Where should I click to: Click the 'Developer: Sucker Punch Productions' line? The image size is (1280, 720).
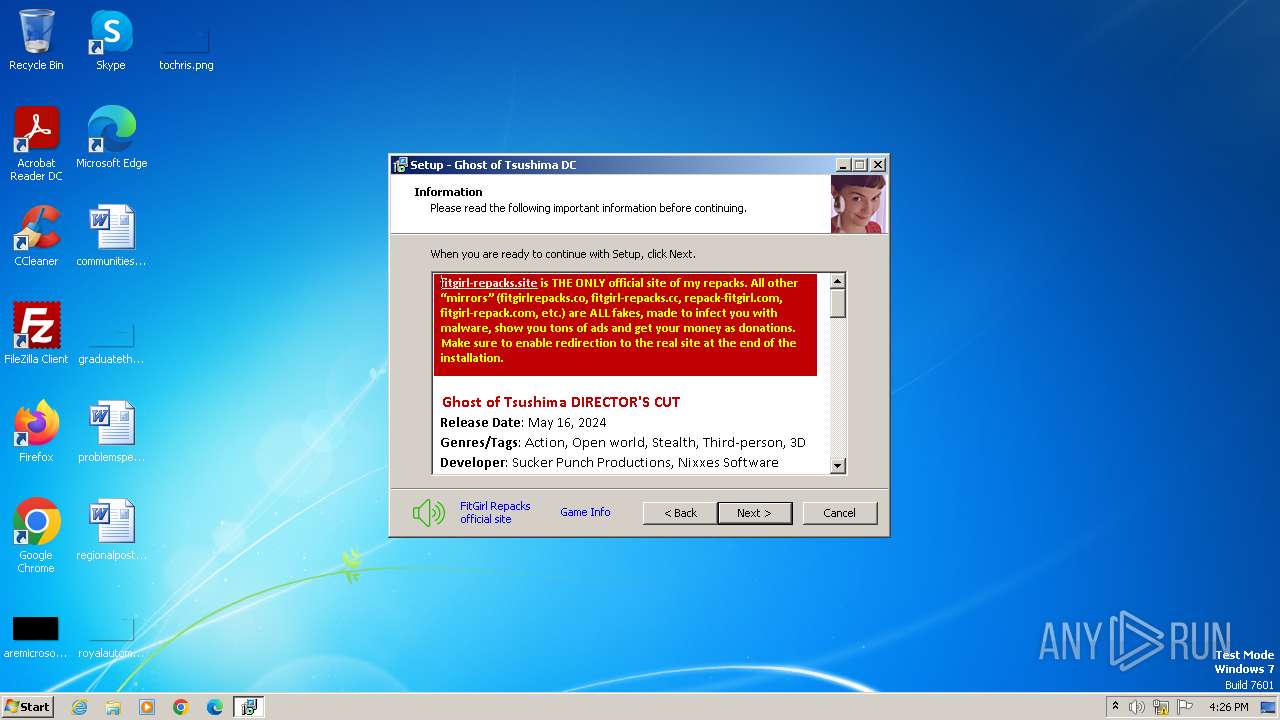(609, 462)
